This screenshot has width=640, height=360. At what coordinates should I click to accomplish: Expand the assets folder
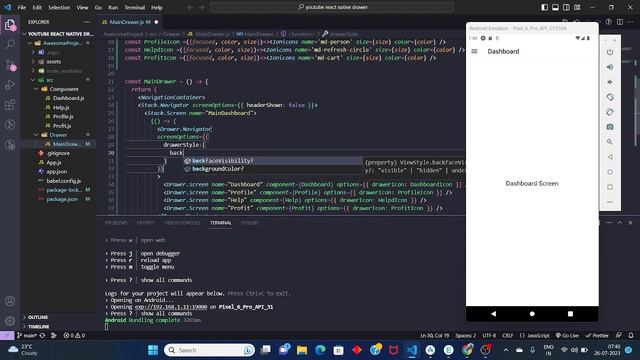point(58,62)
